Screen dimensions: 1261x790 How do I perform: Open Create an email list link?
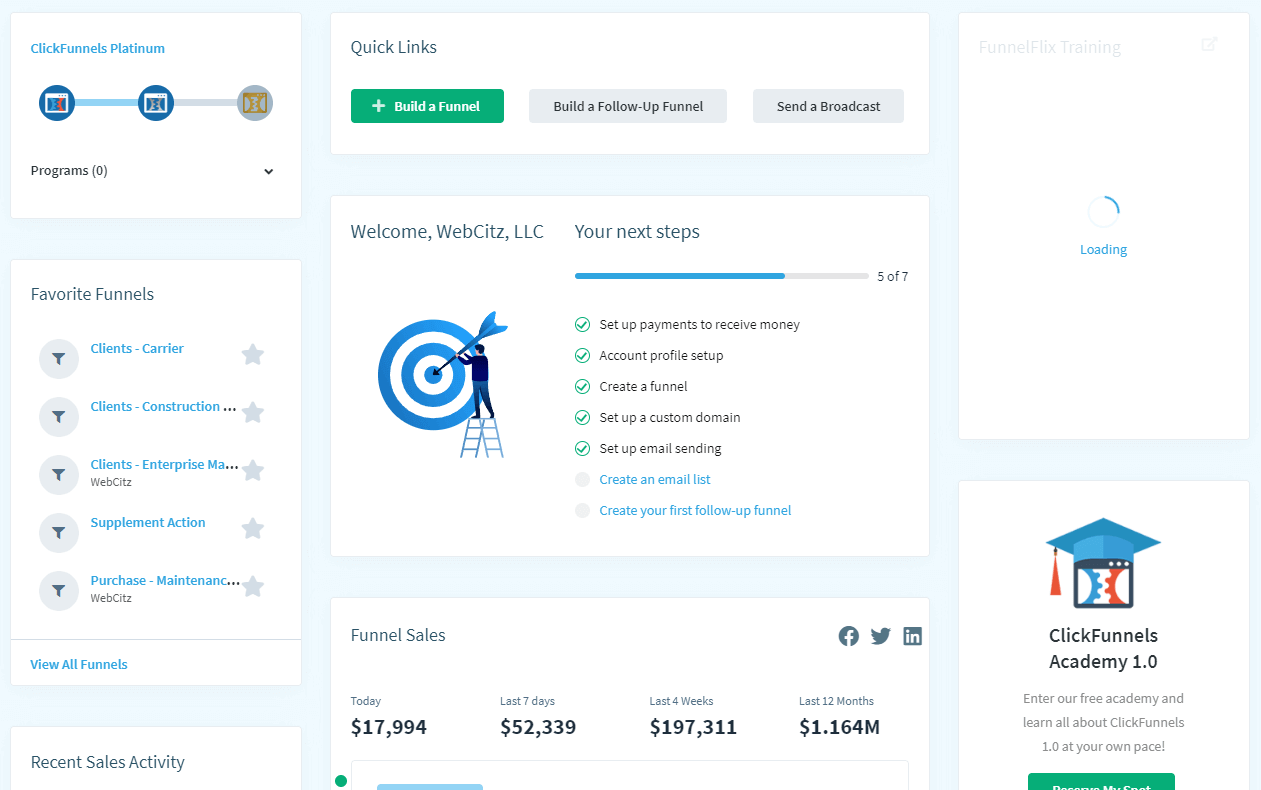pyautogui.click(x=655, y=480)
